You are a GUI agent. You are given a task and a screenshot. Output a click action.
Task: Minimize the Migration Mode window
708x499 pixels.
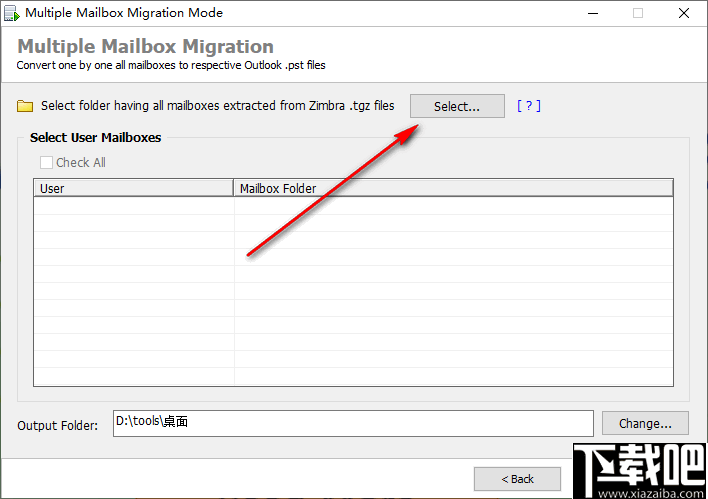coord(593,13)
